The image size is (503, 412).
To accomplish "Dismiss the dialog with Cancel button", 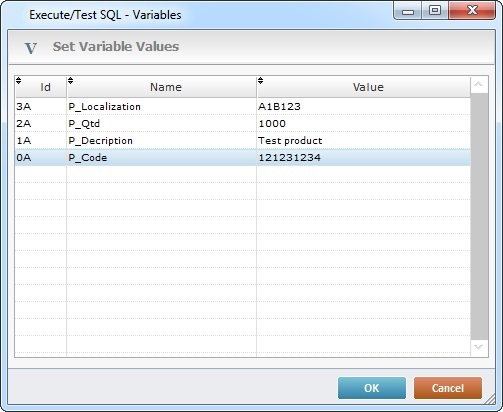I will [448, 388].
